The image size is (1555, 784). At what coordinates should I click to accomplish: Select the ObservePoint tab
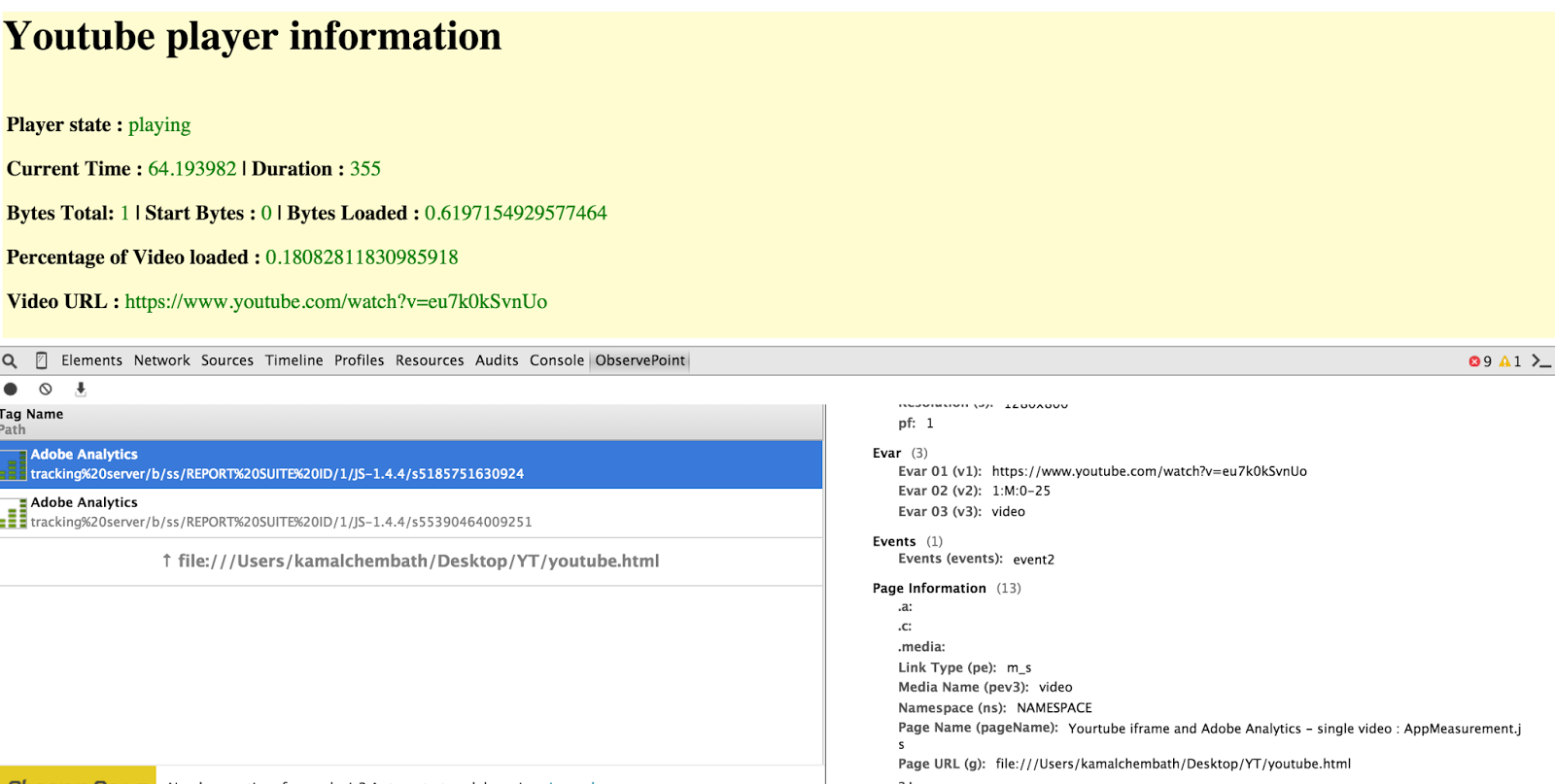(640, 360)
